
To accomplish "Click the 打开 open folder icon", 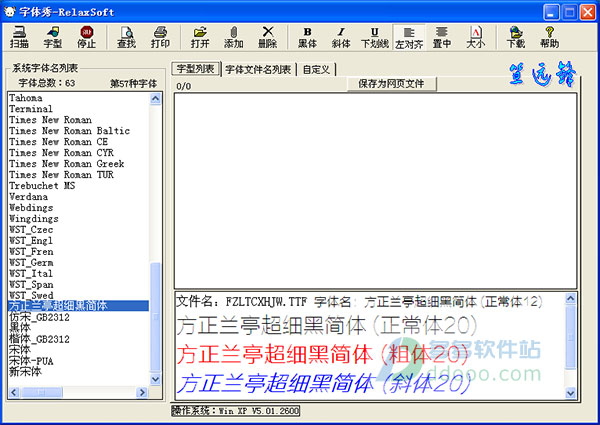I will pyautogui.click(x=200, y=37).
